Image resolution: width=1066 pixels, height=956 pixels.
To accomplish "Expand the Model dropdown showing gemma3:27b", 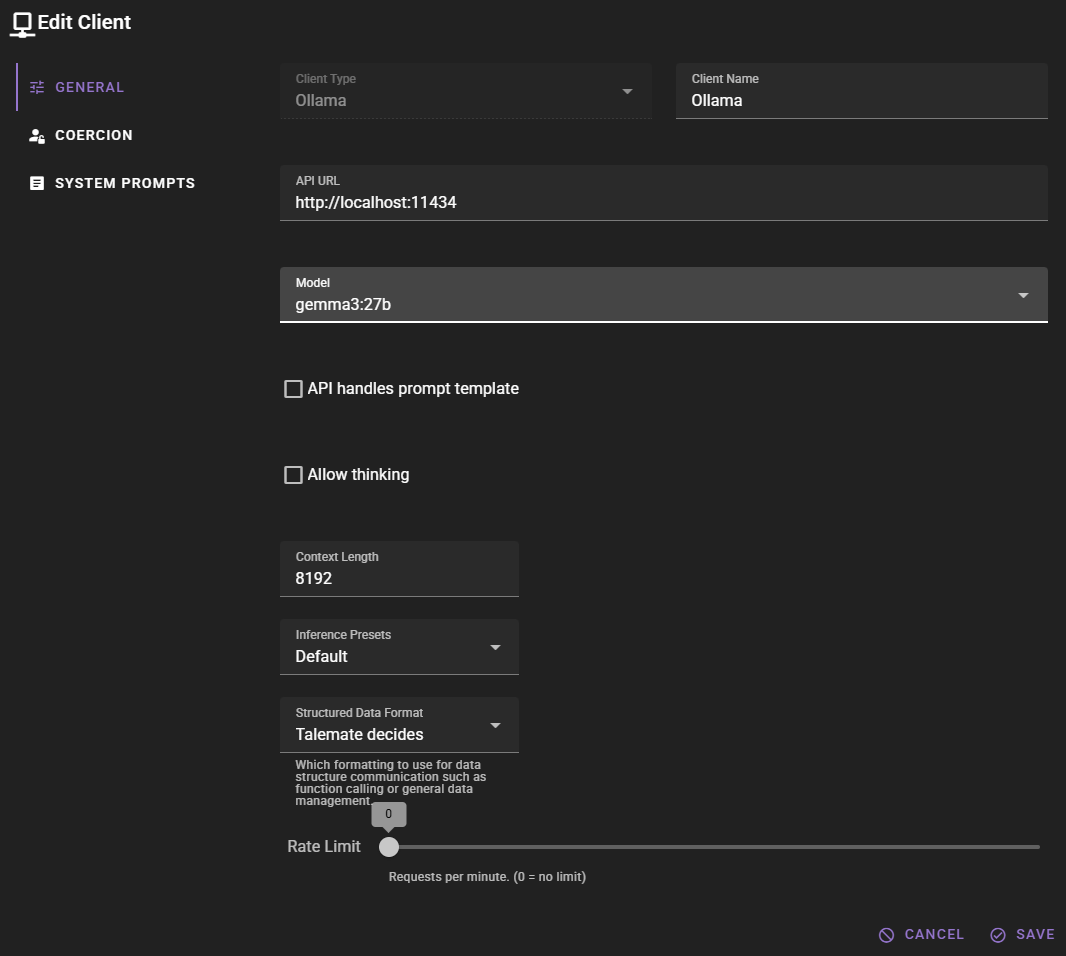I will 1023,295.
